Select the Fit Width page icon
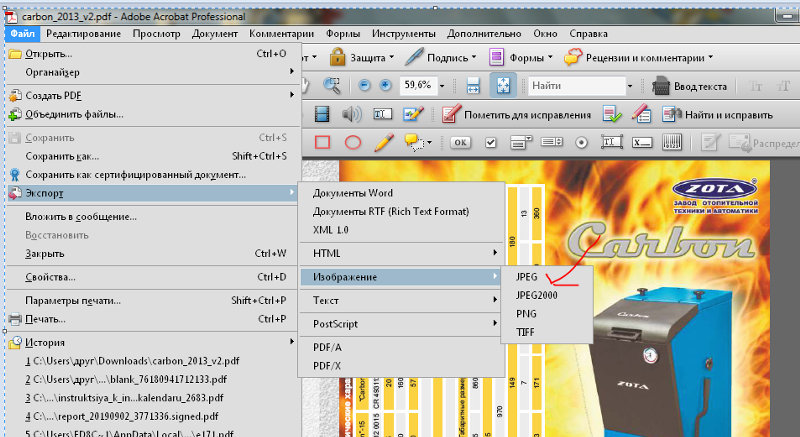The width and height of the screenshot is (800, 437). point(473,86)
